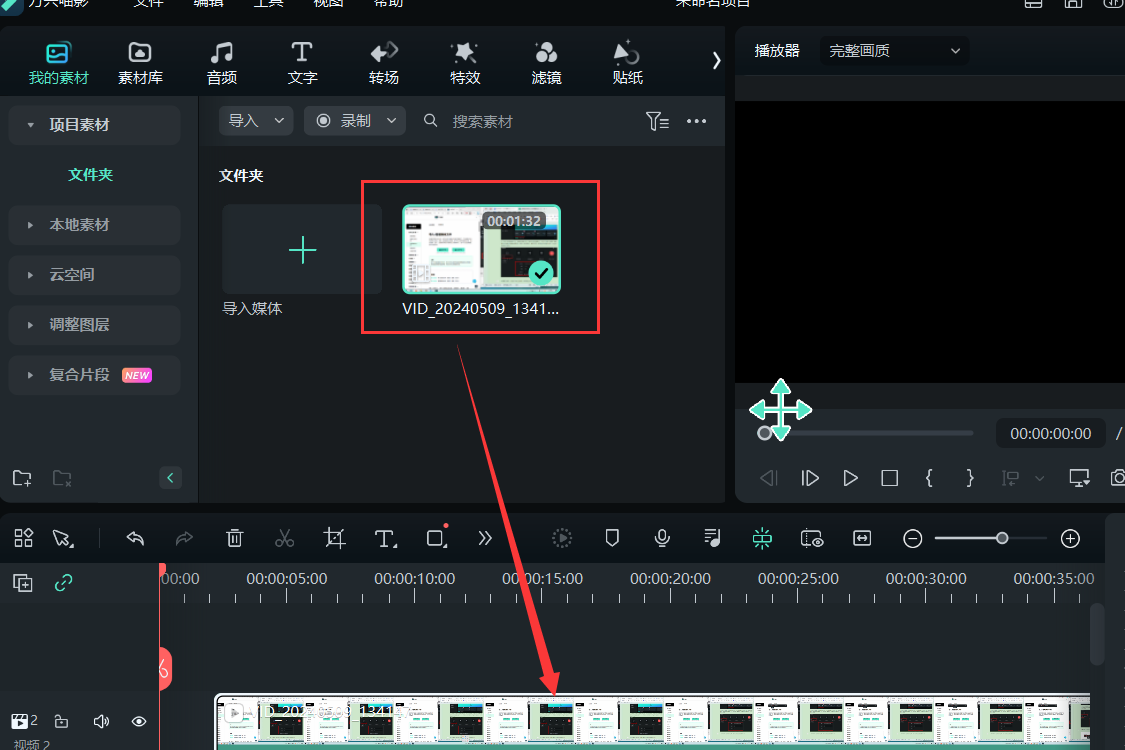Click the 导入媒体 plus tile

(x=302, y=250)
